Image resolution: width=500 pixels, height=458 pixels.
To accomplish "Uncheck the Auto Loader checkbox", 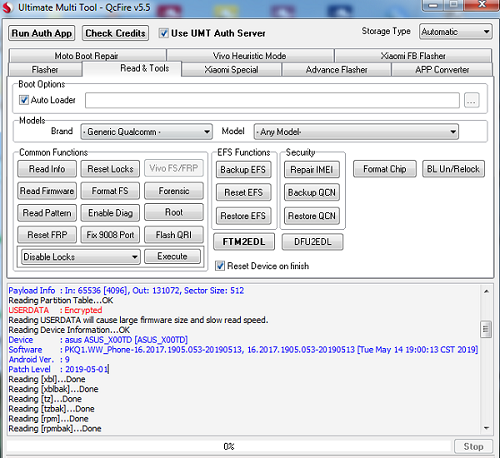I will click(x=24, y=100).
